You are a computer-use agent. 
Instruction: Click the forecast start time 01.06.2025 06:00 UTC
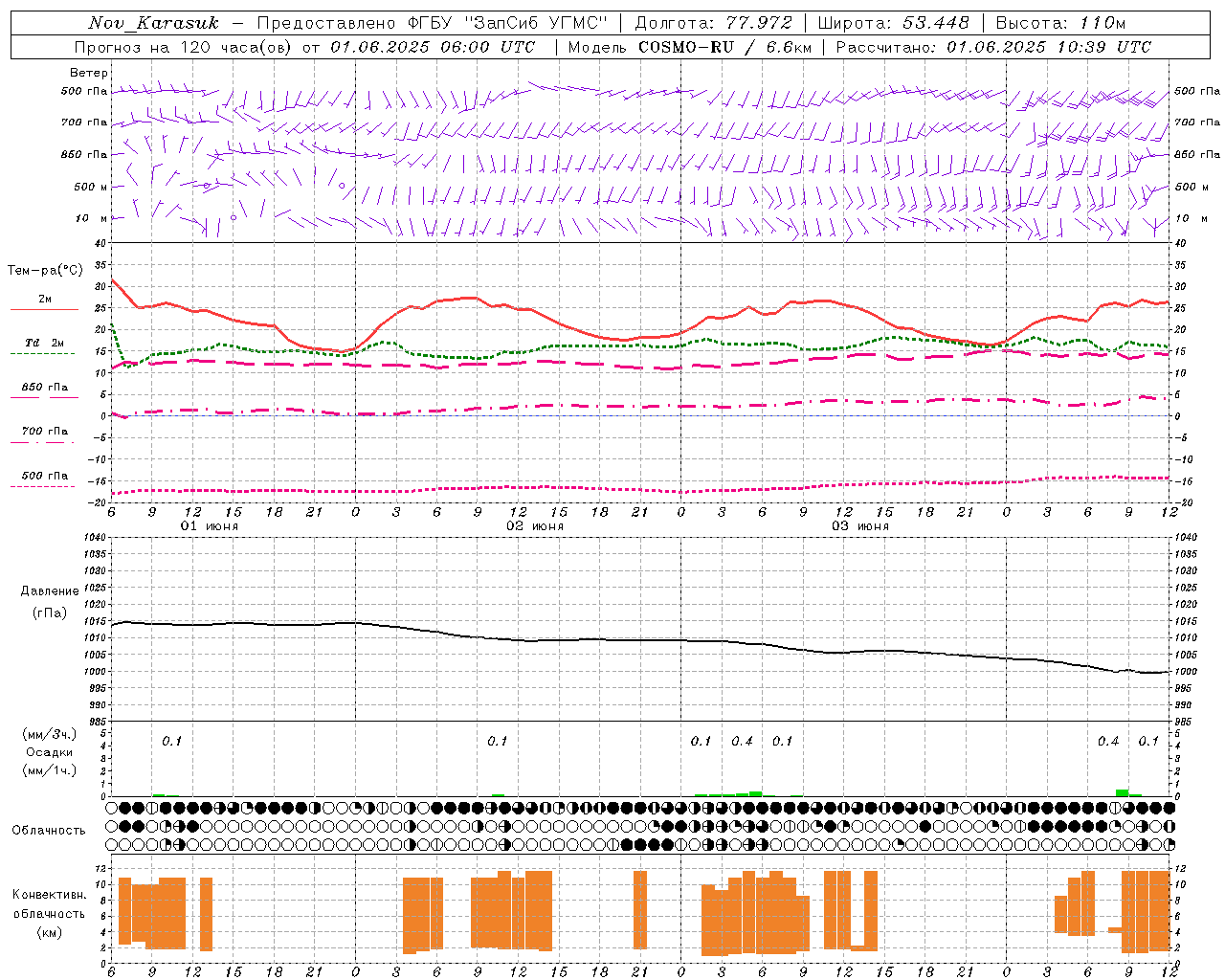[433, 47]
